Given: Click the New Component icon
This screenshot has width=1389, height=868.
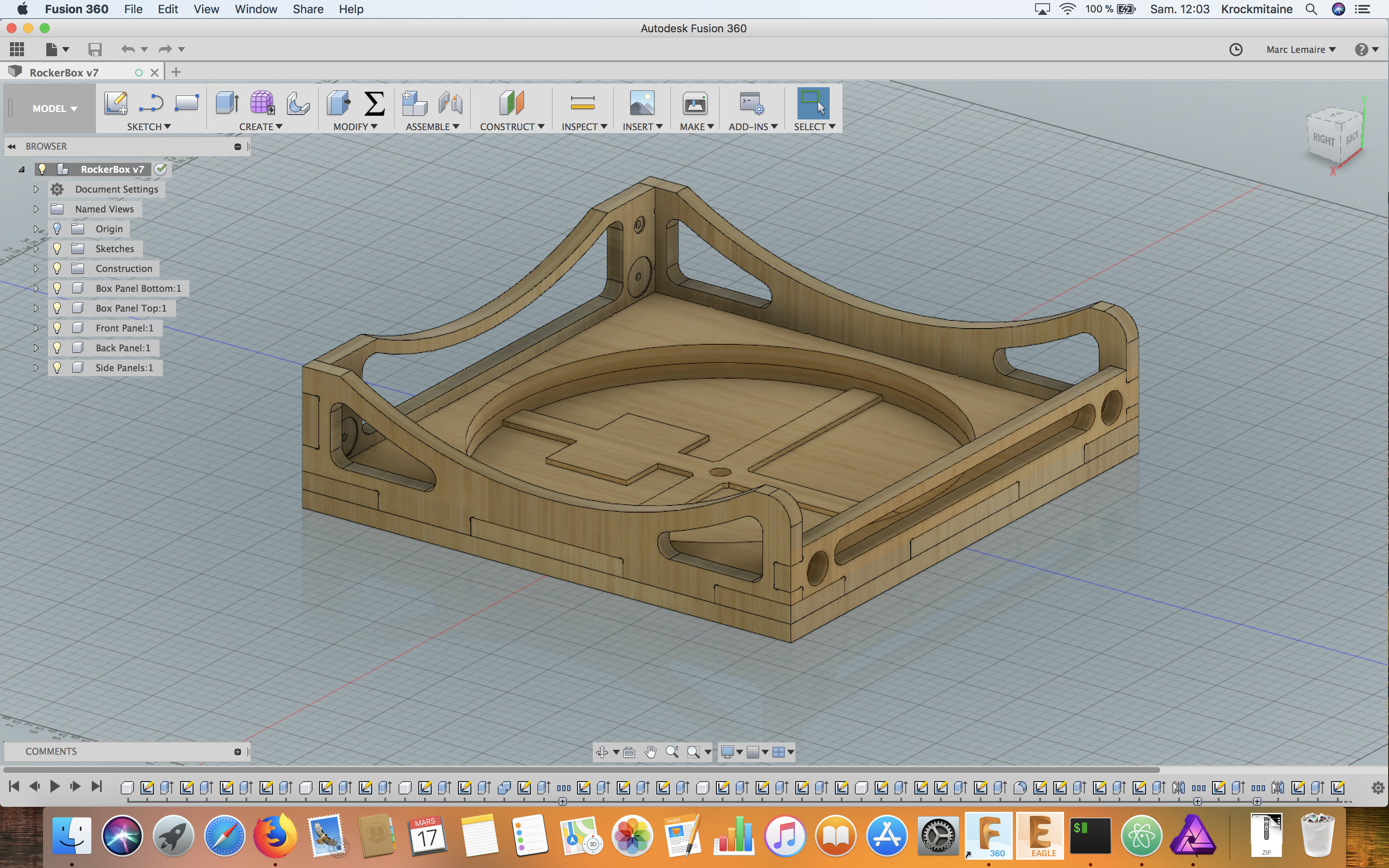Looking at the screenshot, I should pos(414,103).
